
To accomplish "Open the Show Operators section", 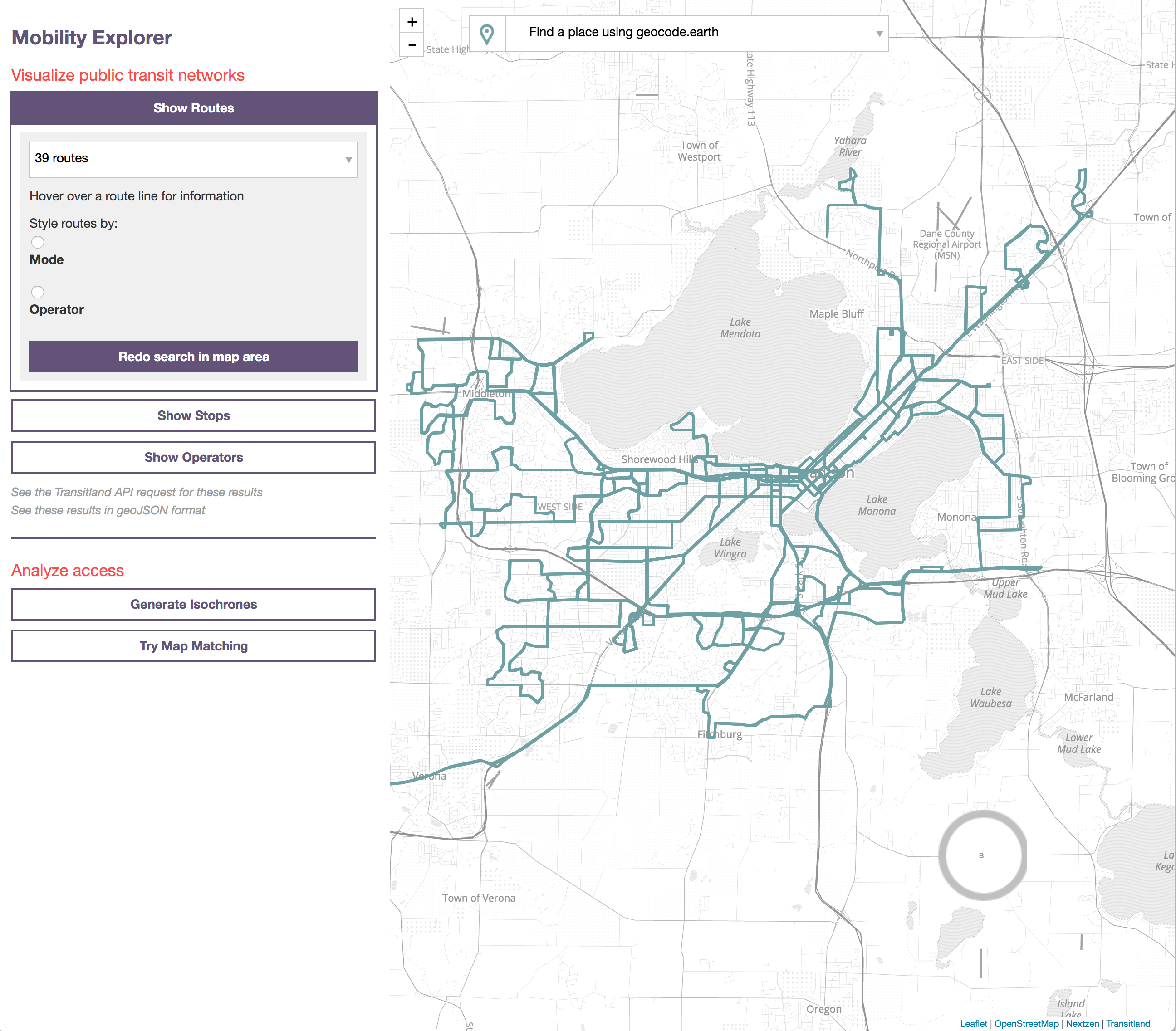I will [193, 457].
